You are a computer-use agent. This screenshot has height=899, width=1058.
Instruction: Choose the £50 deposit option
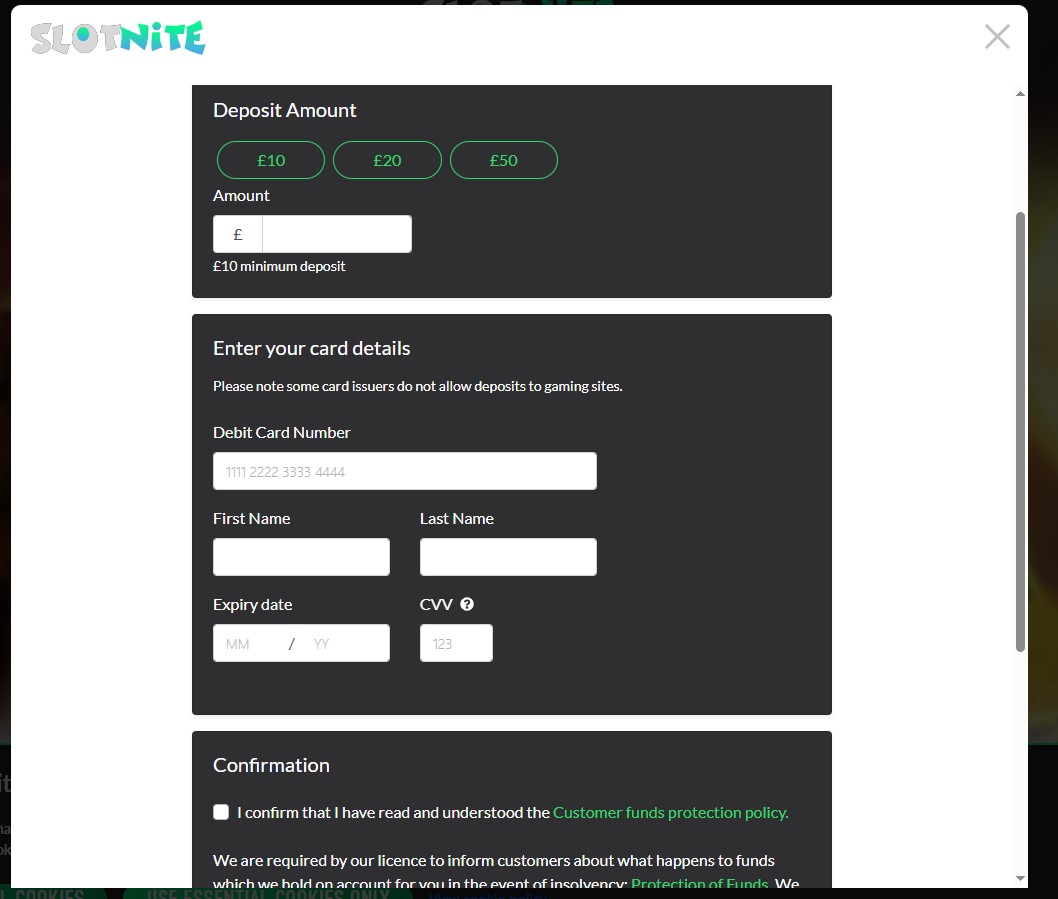pos(504,160)
